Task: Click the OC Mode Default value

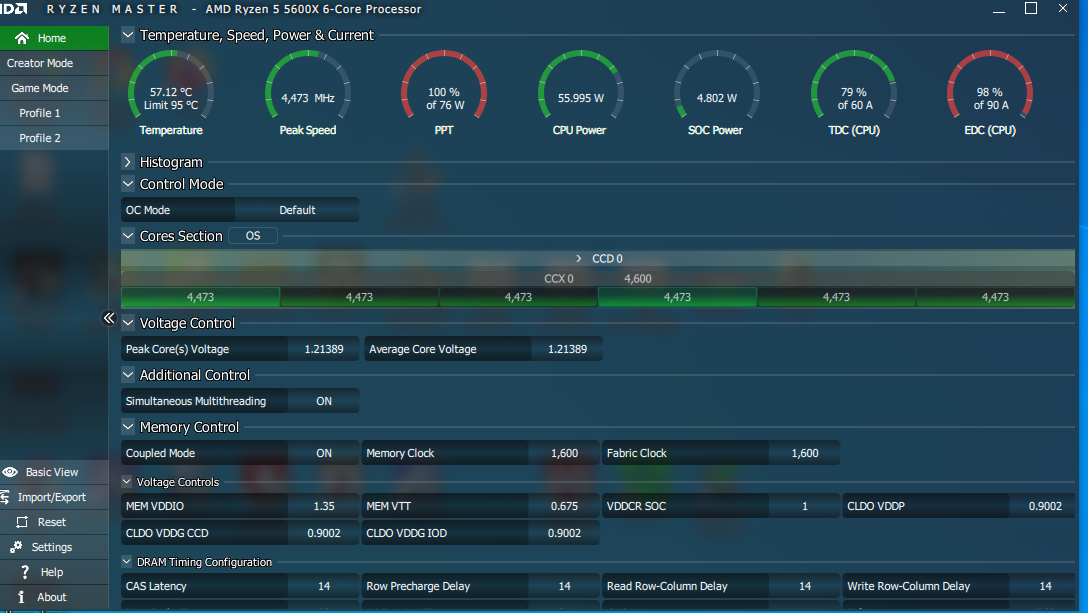Action: tap(297, 210)
